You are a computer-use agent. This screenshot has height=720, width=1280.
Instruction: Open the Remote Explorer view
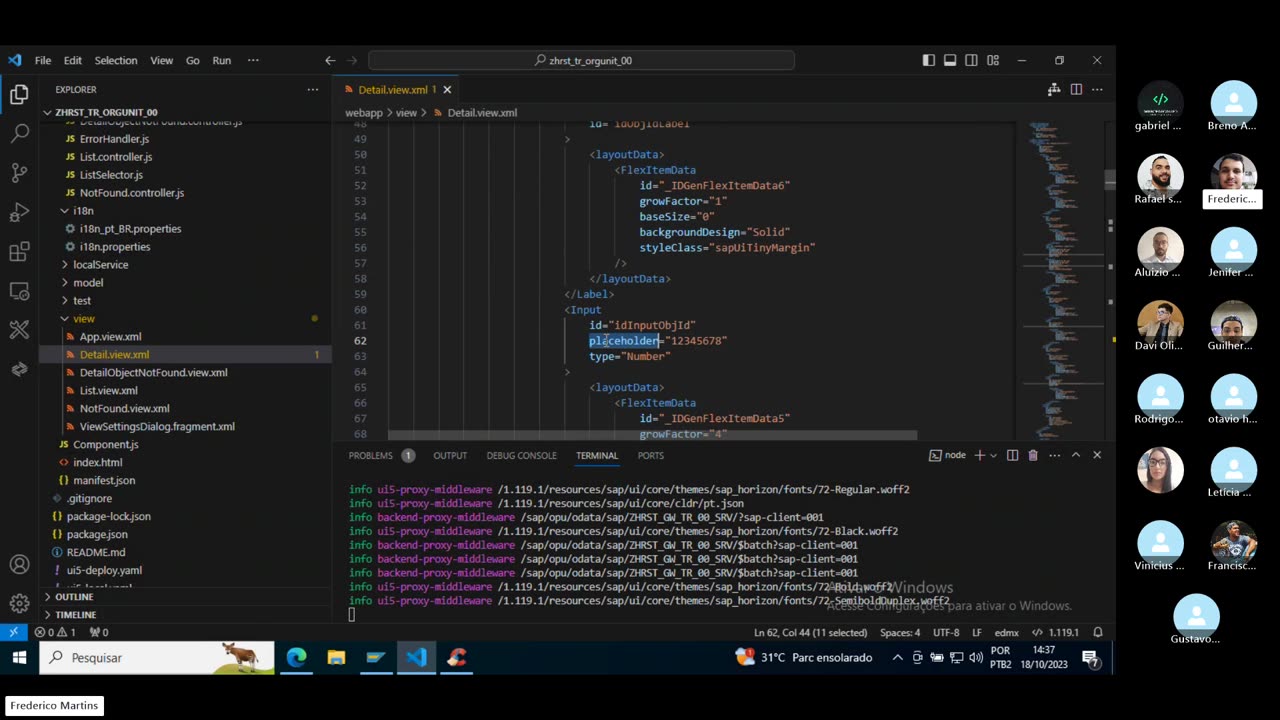(x=19, y=291)
